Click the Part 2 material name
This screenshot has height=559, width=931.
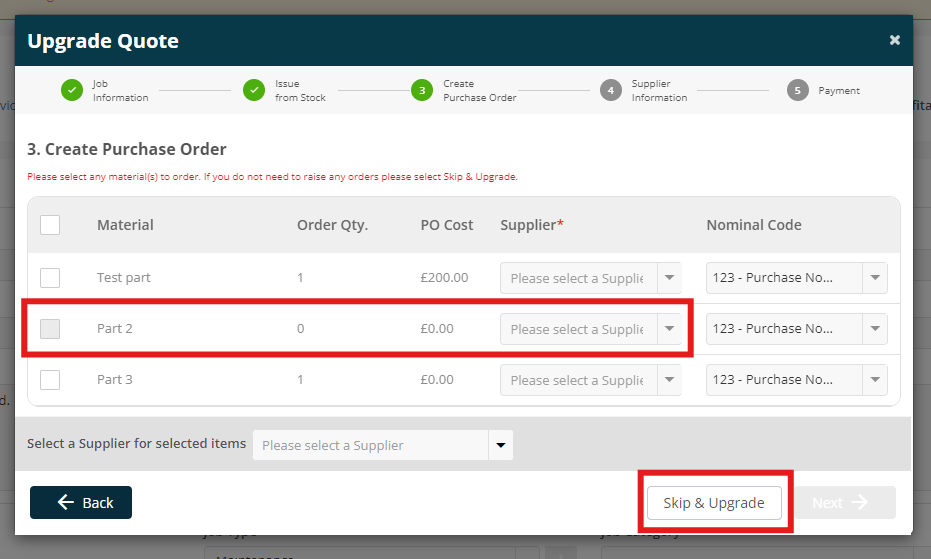115,329
